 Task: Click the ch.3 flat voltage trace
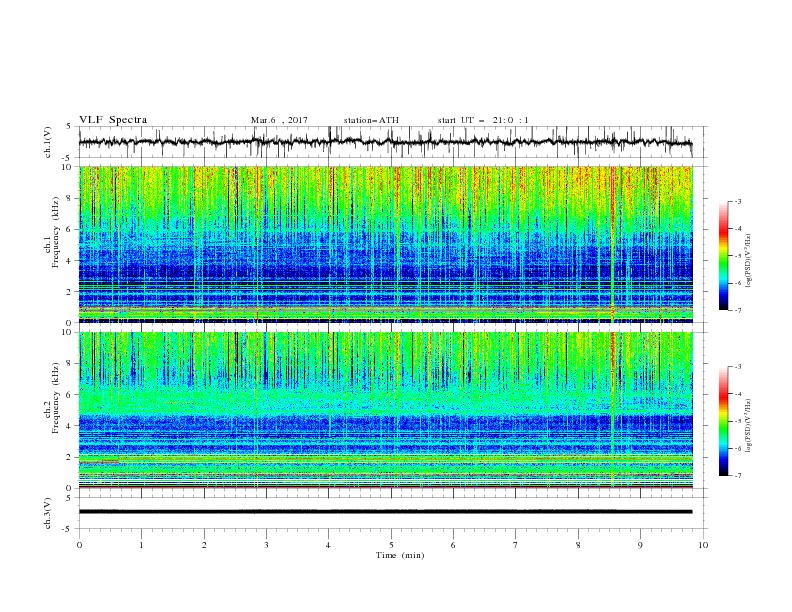(x=385, y=512)
